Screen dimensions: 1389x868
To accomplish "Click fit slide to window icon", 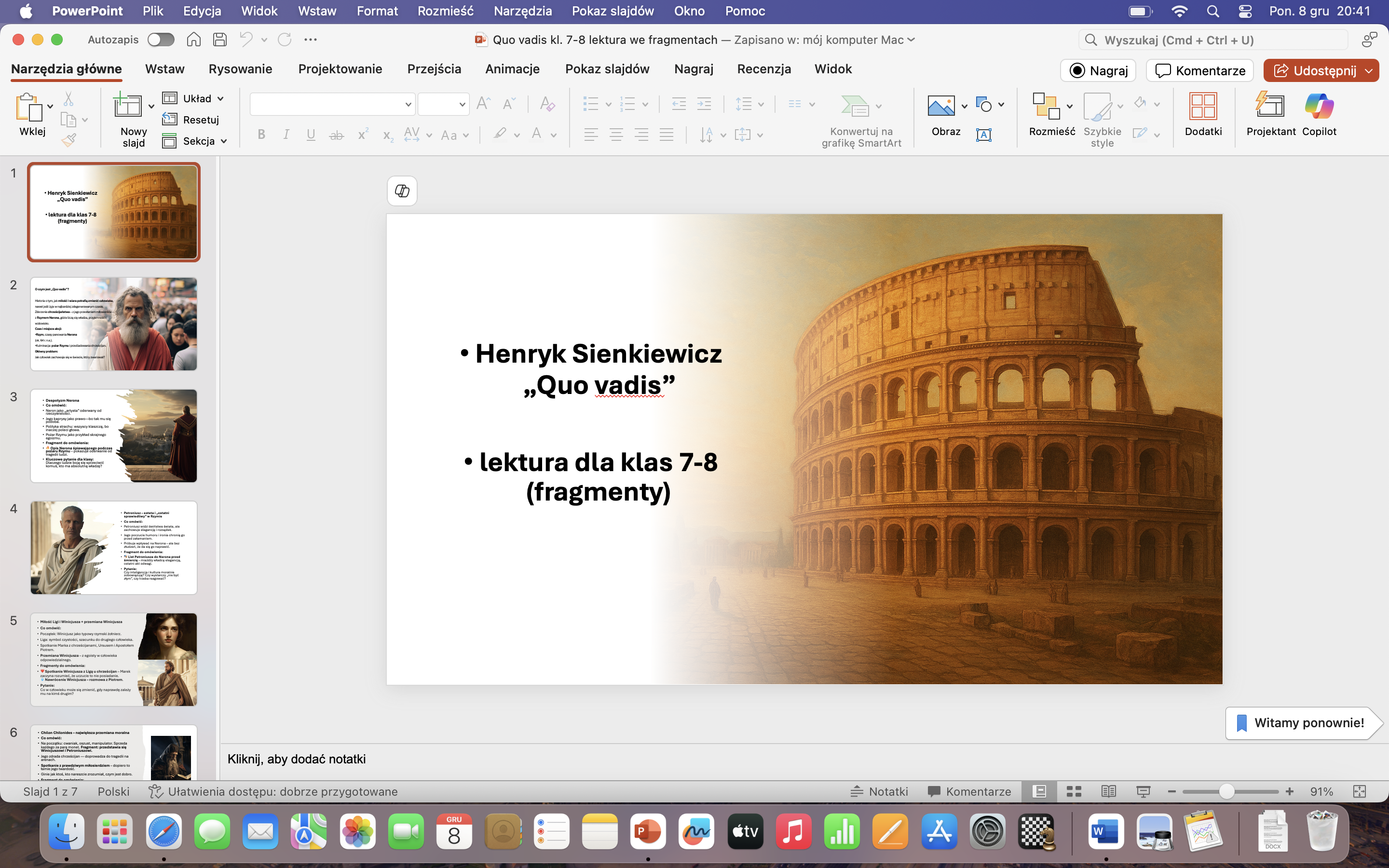I will click(x=1359, y=792).
